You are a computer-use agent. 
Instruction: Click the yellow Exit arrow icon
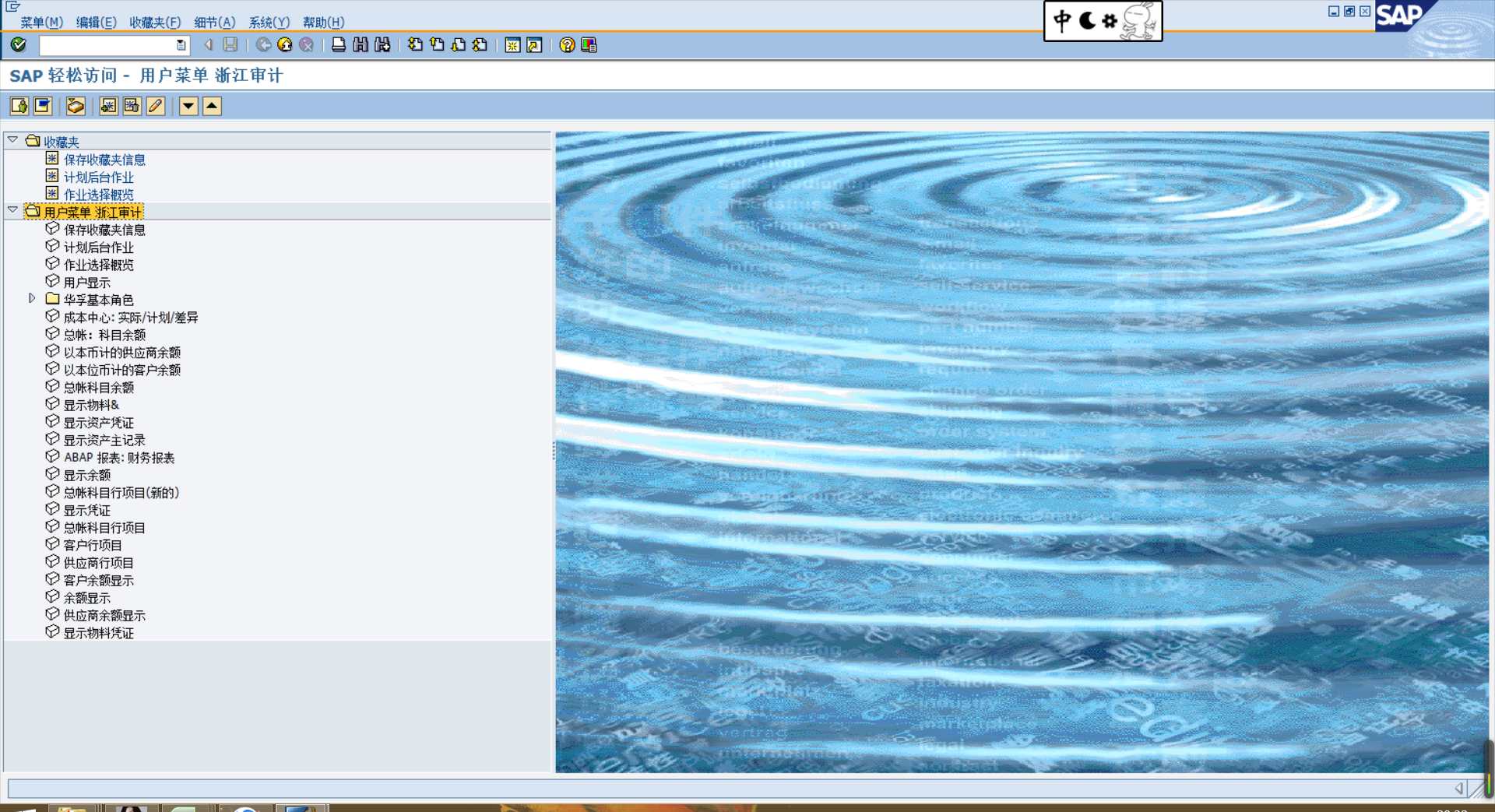coord(285,45)
